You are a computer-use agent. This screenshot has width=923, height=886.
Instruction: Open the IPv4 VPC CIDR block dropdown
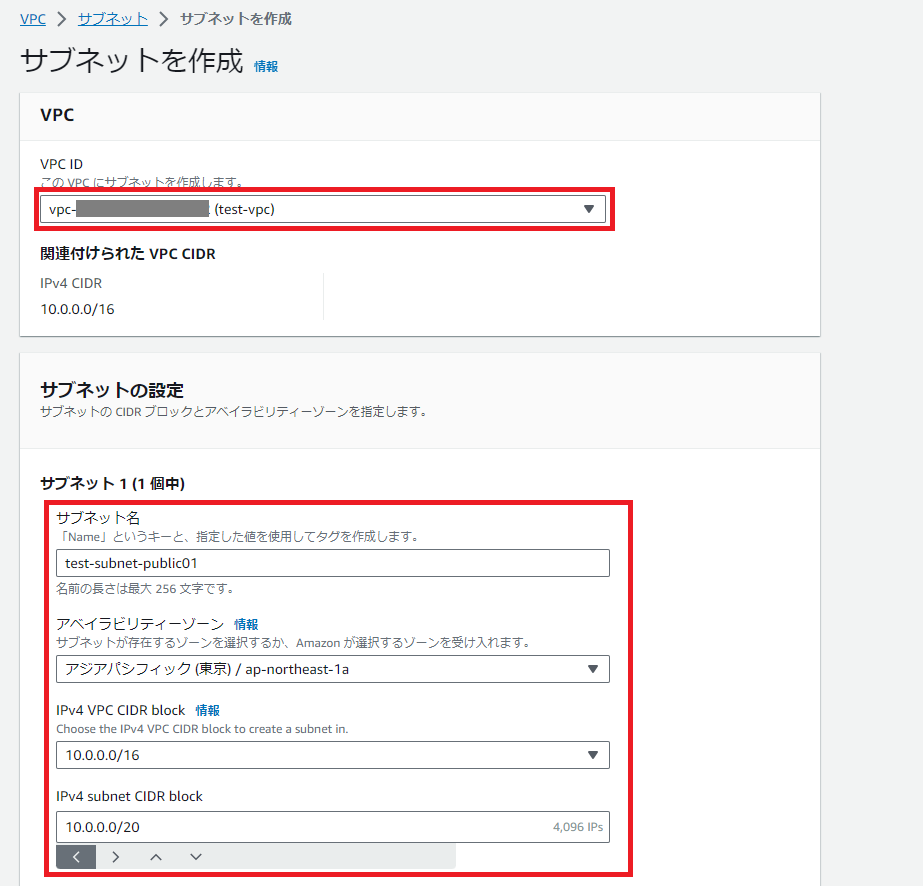(332, 755)
